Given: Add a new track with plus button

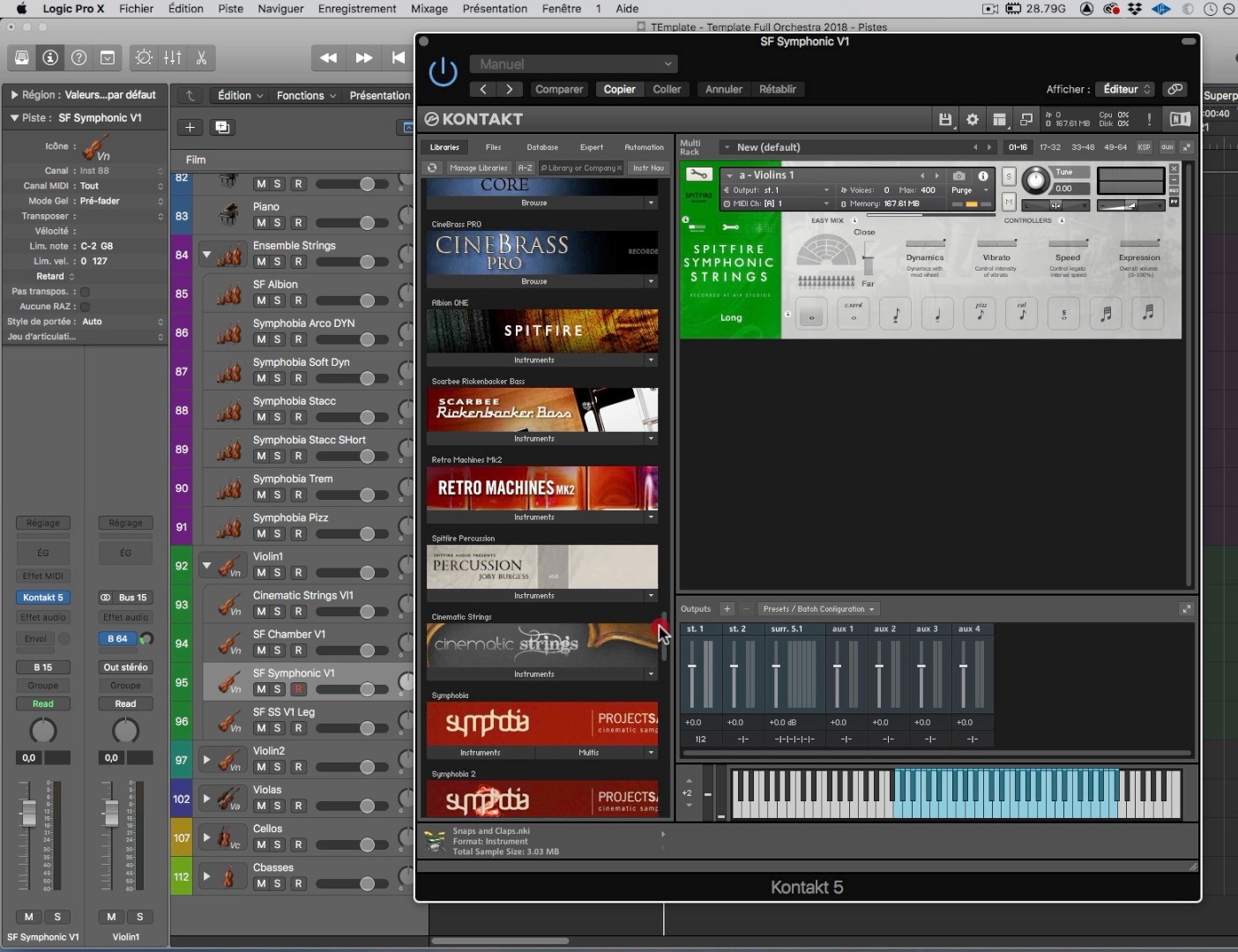Looking at the screenshot, I should click(190, 127).
